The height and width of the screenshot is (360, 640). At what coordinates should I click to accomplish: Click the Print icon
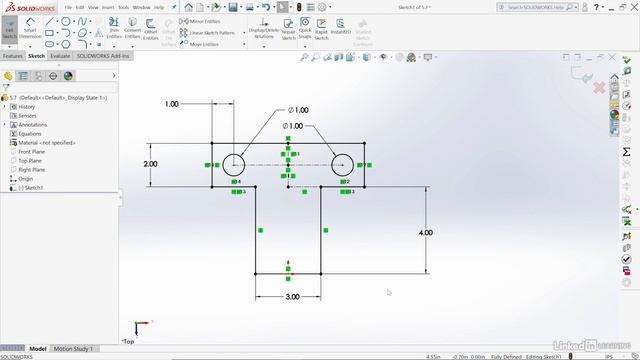(249, 7)
